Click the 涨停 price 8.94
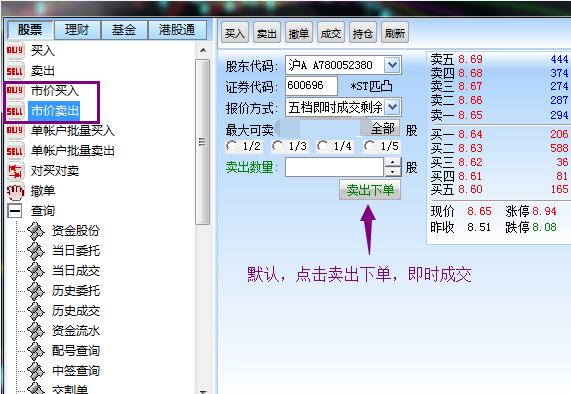 pos(544,211)
